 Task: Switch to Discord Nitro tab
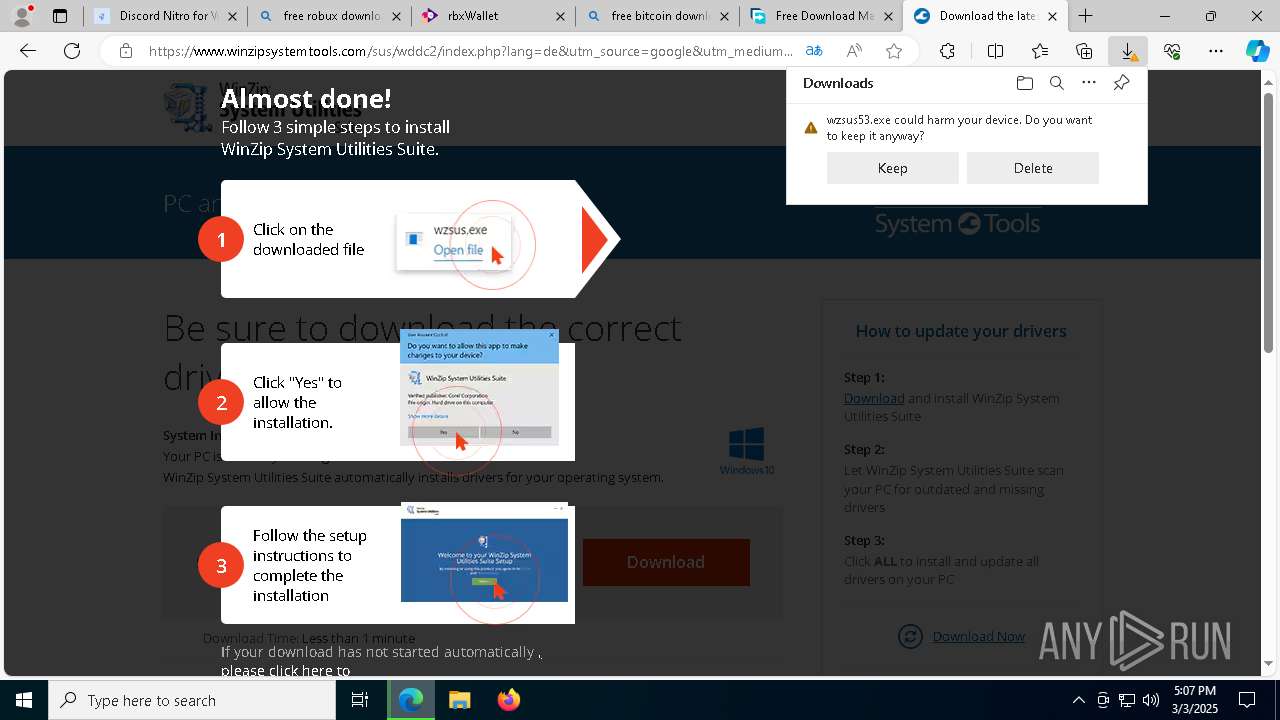(165, 16)
